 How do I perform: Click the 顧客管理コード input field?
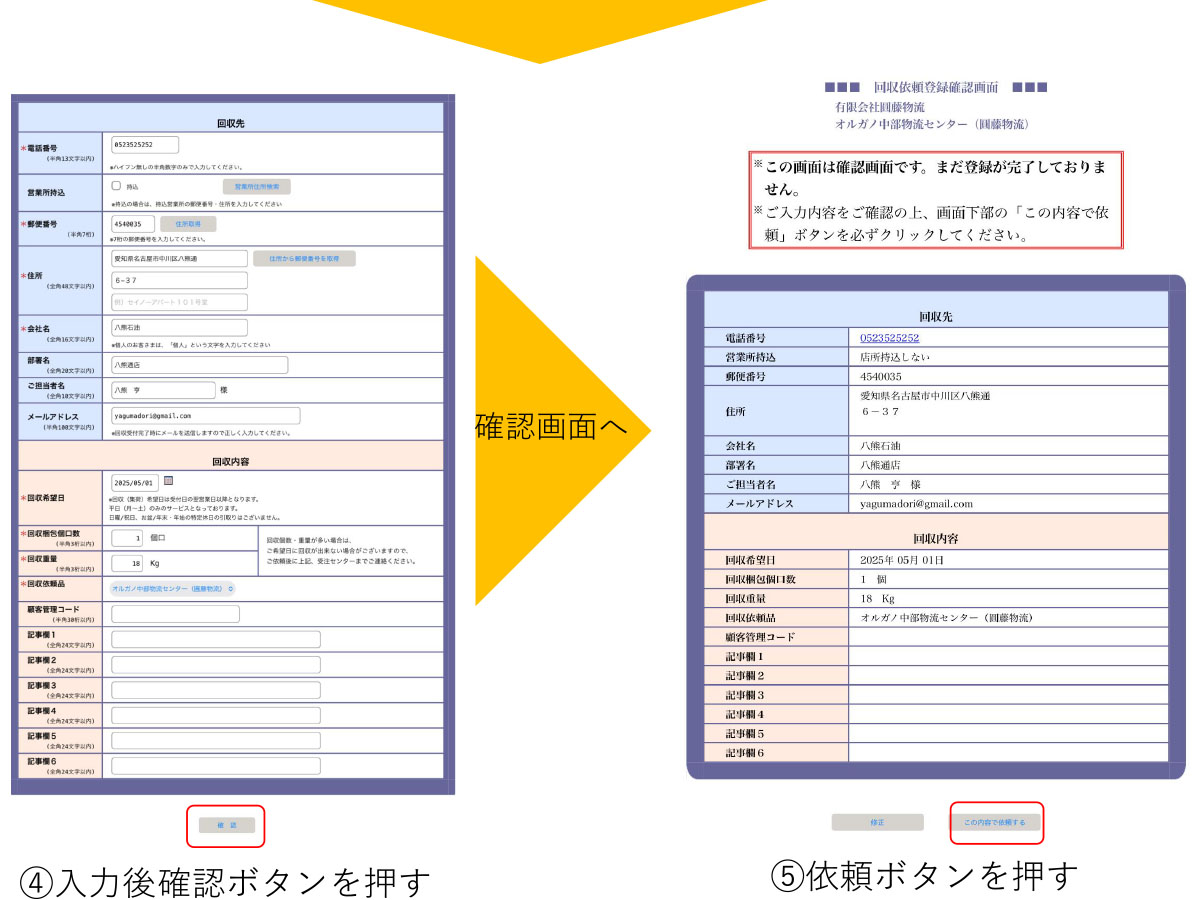point(175,614)
